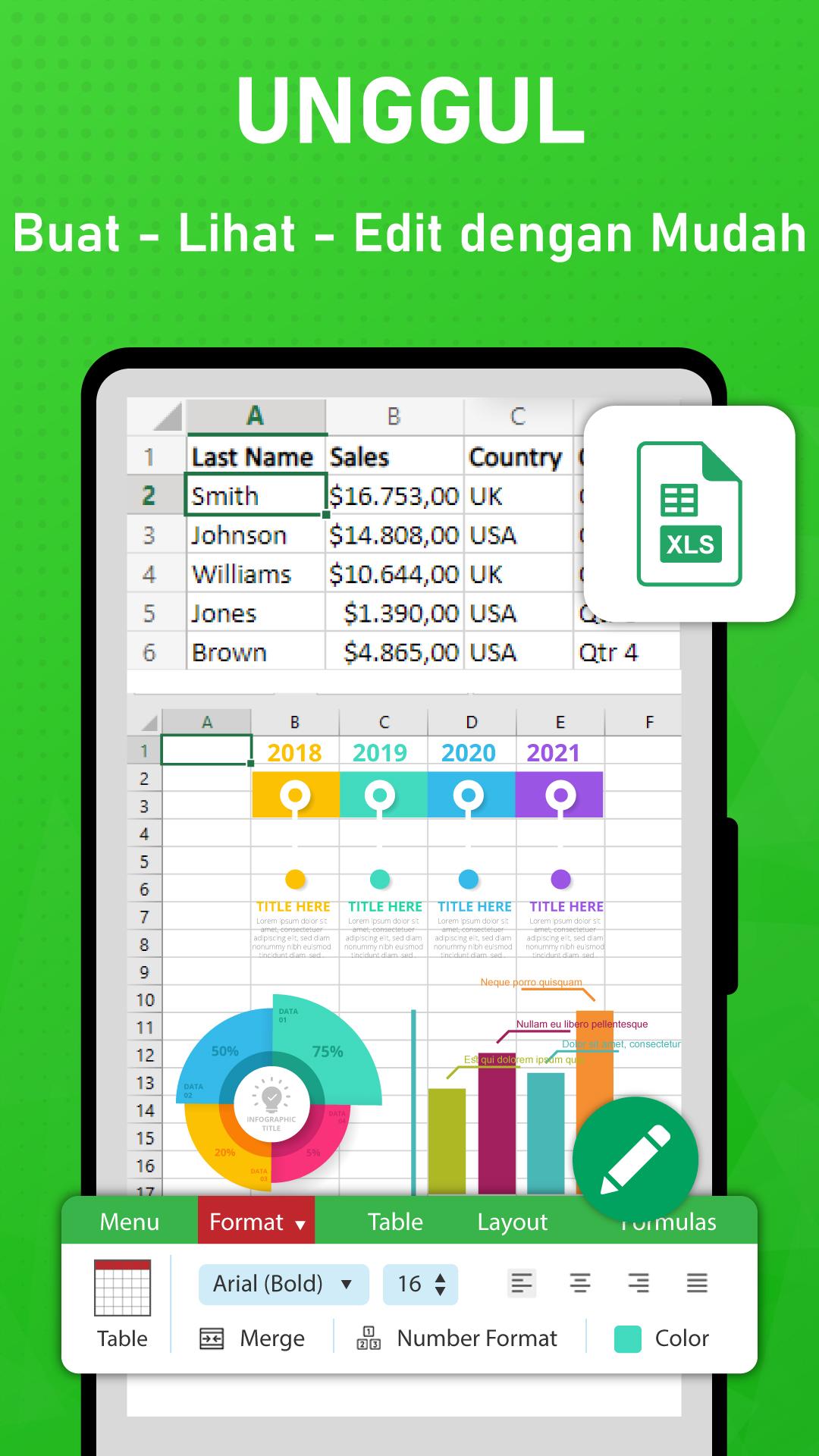Open the XLS file icon
Image resolution: width=819 pixels, height=1456 pixels.
[x=689, y=513]
